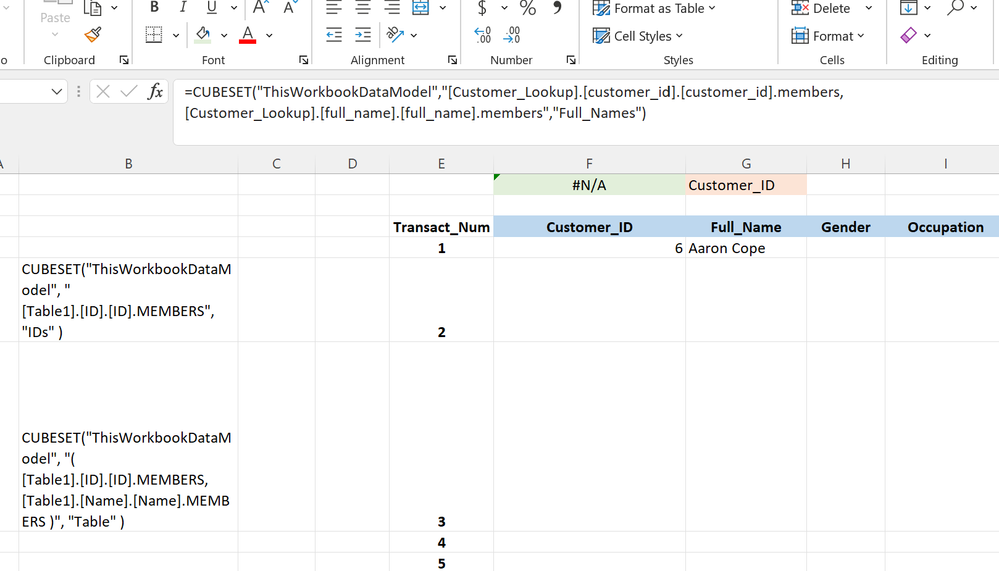999x571 pixels.
Task: Click the Insert Function fx icon
Action: [x=155, y=92]
